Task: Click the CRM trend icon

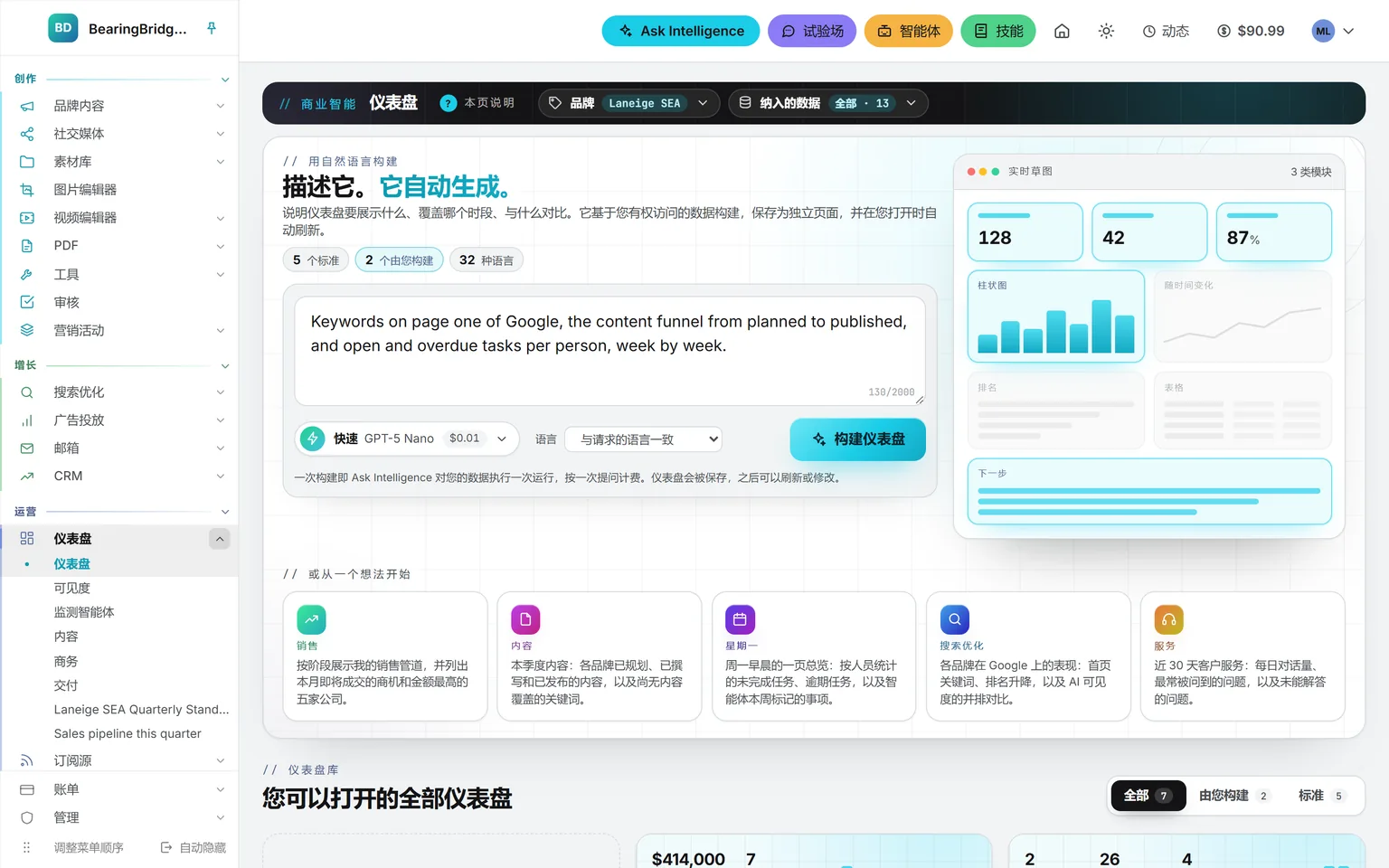Action: pos(27,476)
